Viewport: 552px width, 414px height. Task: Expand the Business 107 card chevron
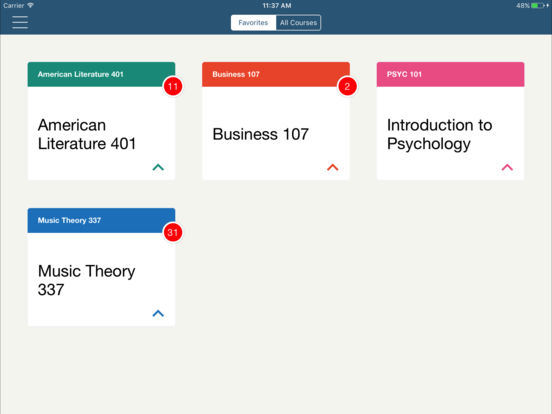click(333, 167)
